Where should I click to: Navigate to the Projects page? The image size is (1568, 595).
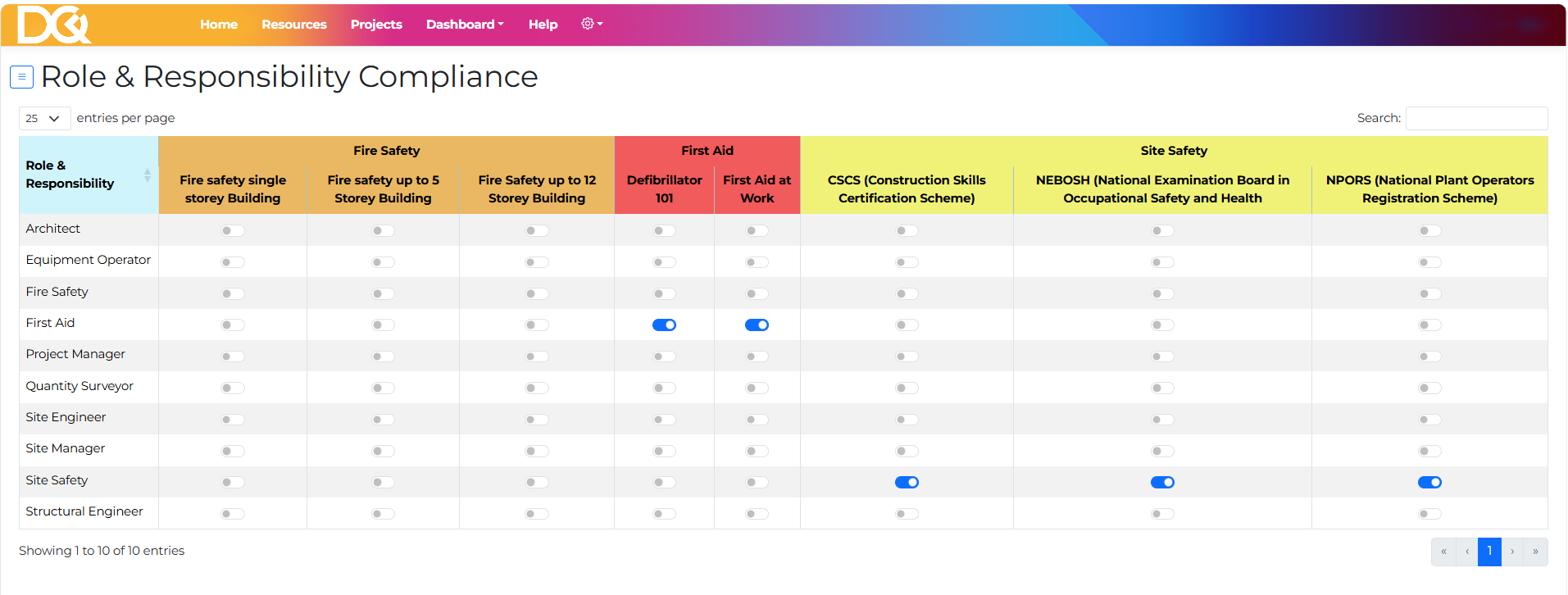[376, 25]
